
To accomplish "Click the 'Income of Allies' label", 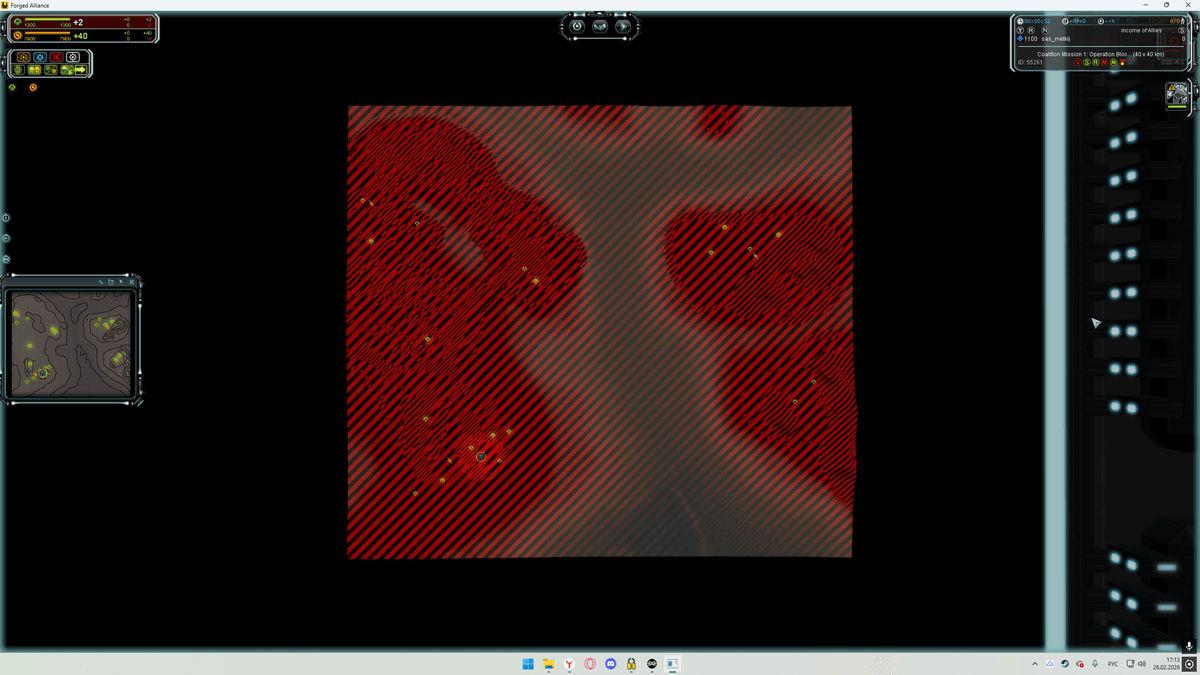I will 1141,30.
